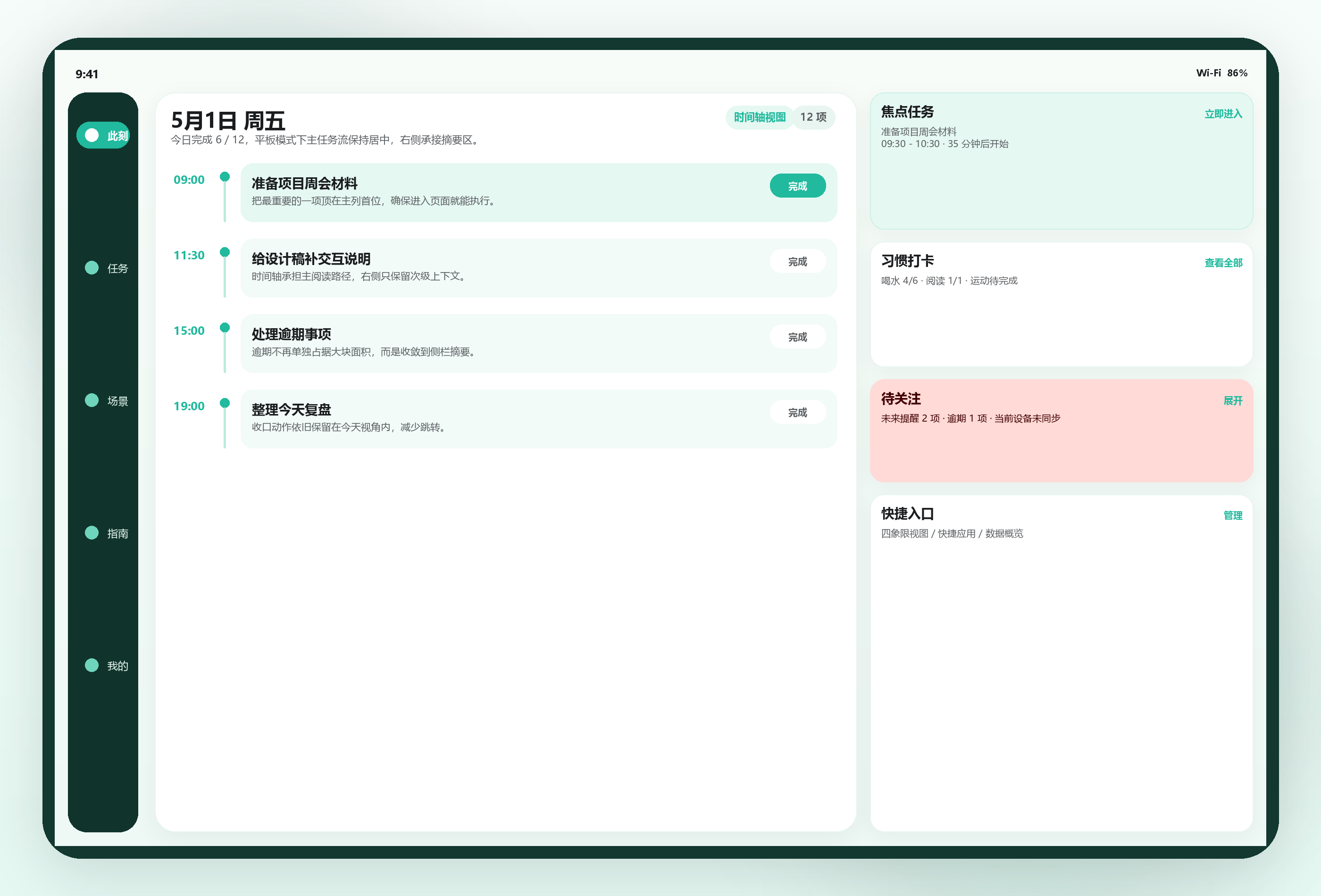Image resolution: width=1321 pixels, height=896 pixels.
Task: Click 查看全部 in the 习惯打卡 card
Action: 1223,263
